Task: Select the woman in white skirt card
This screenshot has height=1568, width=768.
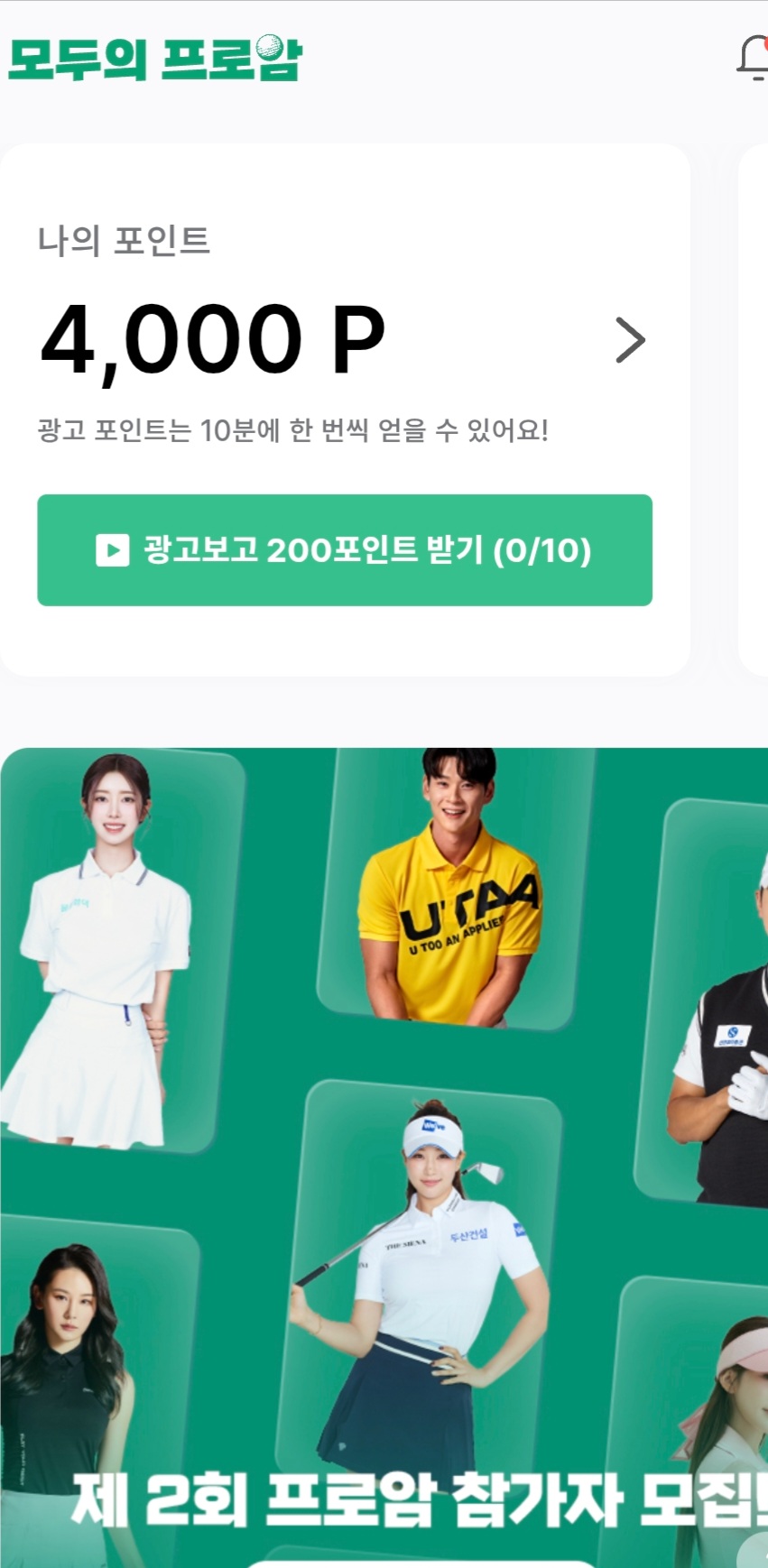Action: [x=122, y=950]
